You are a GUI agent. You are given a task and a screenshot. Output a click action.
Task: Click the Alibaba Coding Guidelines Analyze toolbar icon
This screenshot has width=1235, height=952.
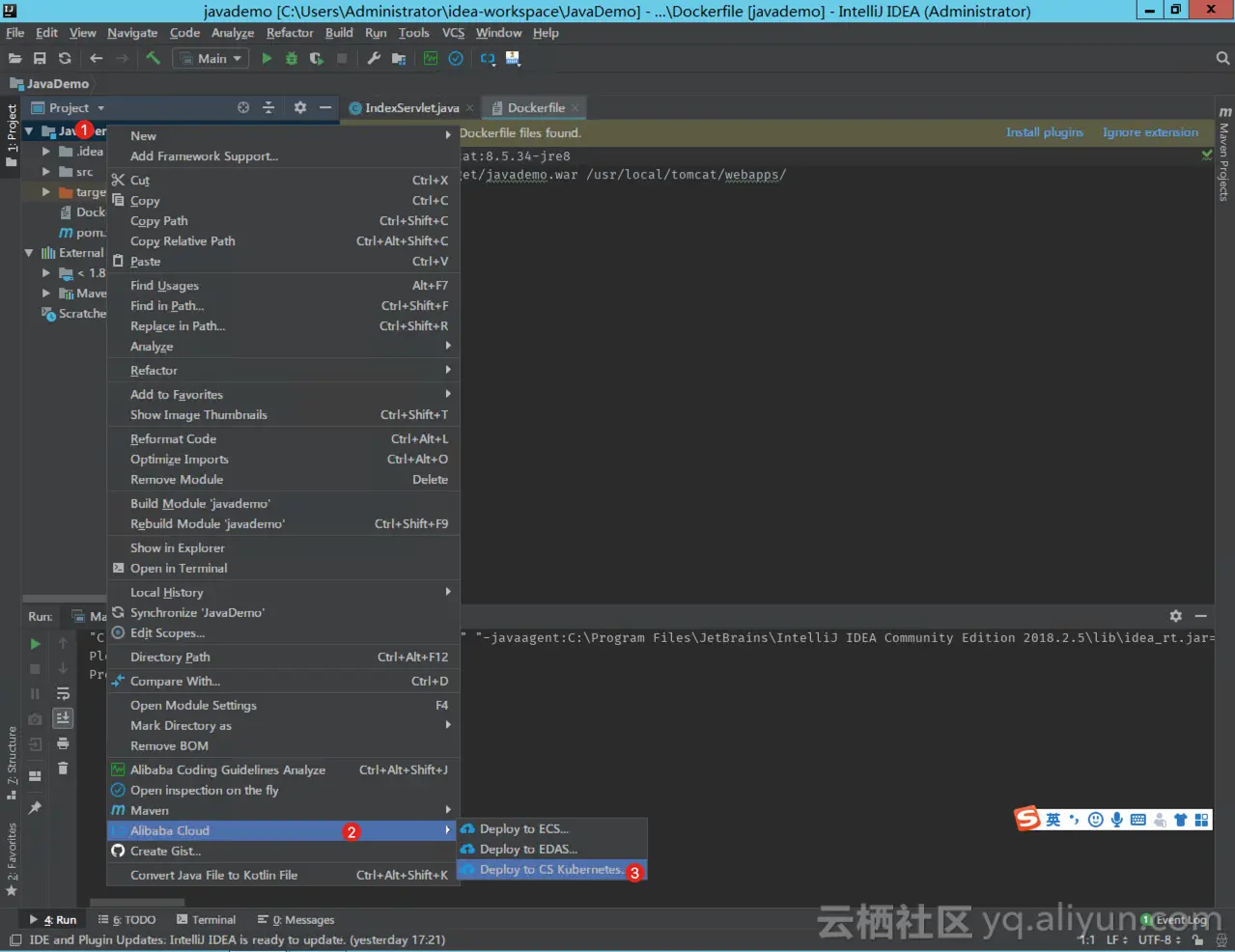431,59
